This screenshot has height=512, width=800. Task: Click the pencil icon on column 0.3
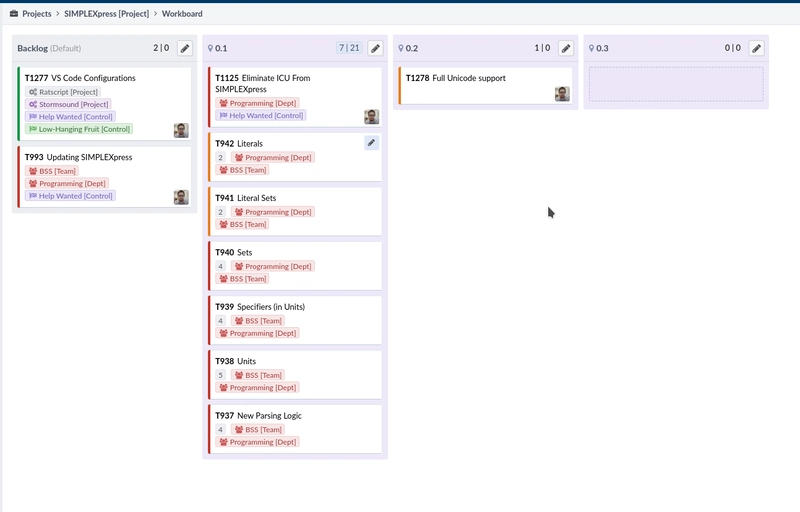[757, 48]
